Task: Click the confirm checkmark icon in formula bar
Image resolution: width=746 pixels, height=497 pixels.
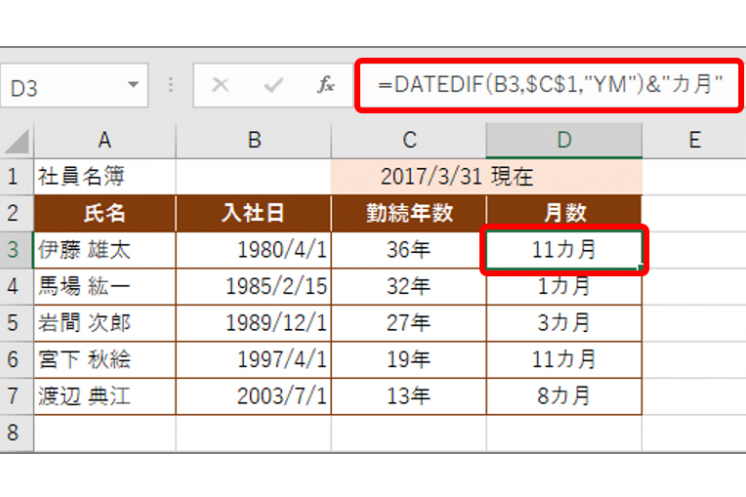Action: pos(274,85)
